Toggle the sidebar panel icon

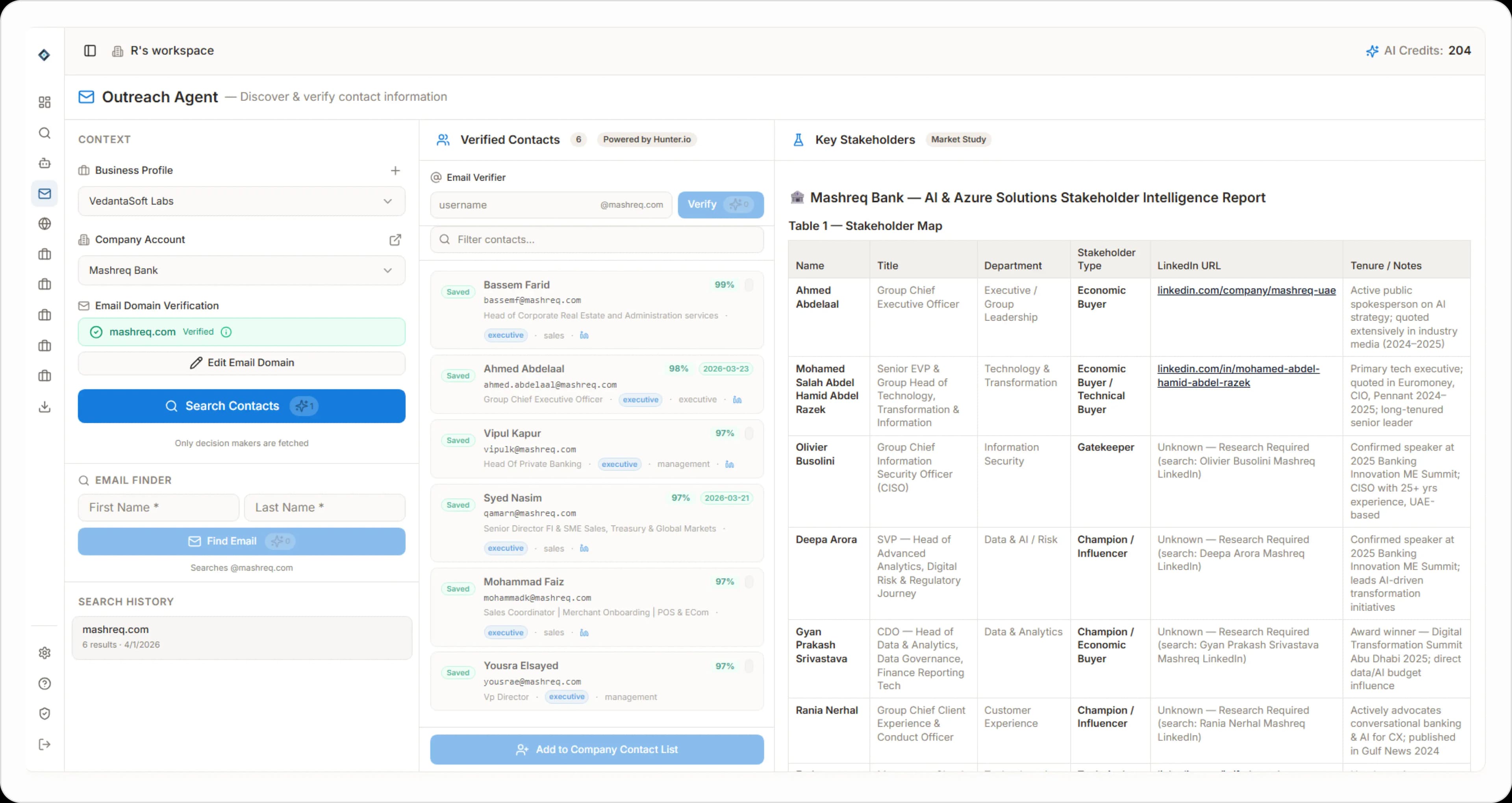pos(90,50)
